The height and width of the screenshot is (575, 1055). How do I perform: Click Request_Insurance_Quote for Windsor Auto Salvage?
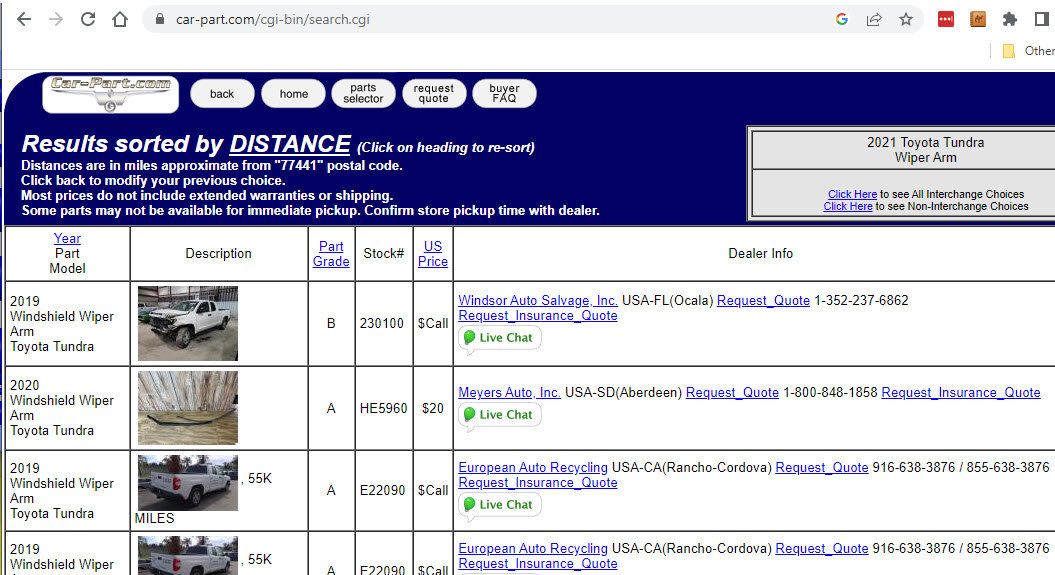[x=538, y=315]
